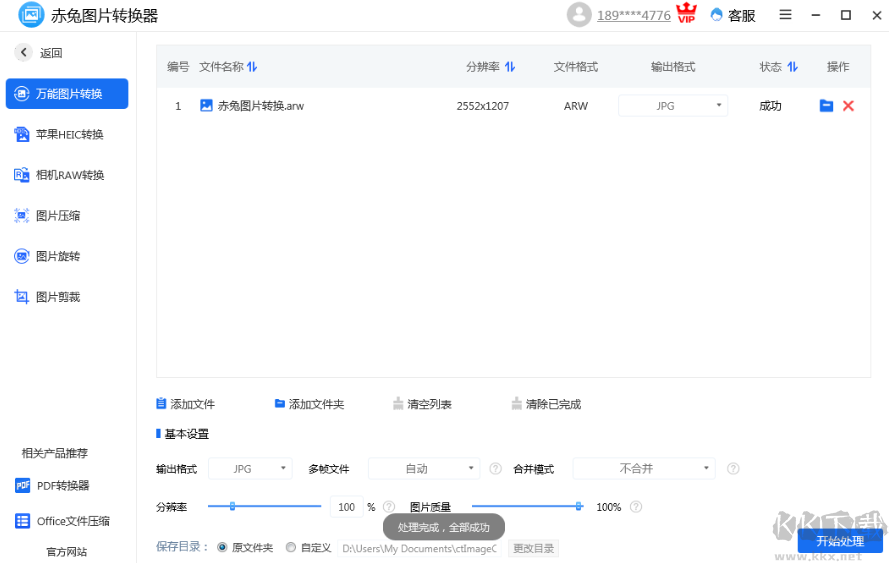Click the 分辨率 percentage input field

[346, 508]
